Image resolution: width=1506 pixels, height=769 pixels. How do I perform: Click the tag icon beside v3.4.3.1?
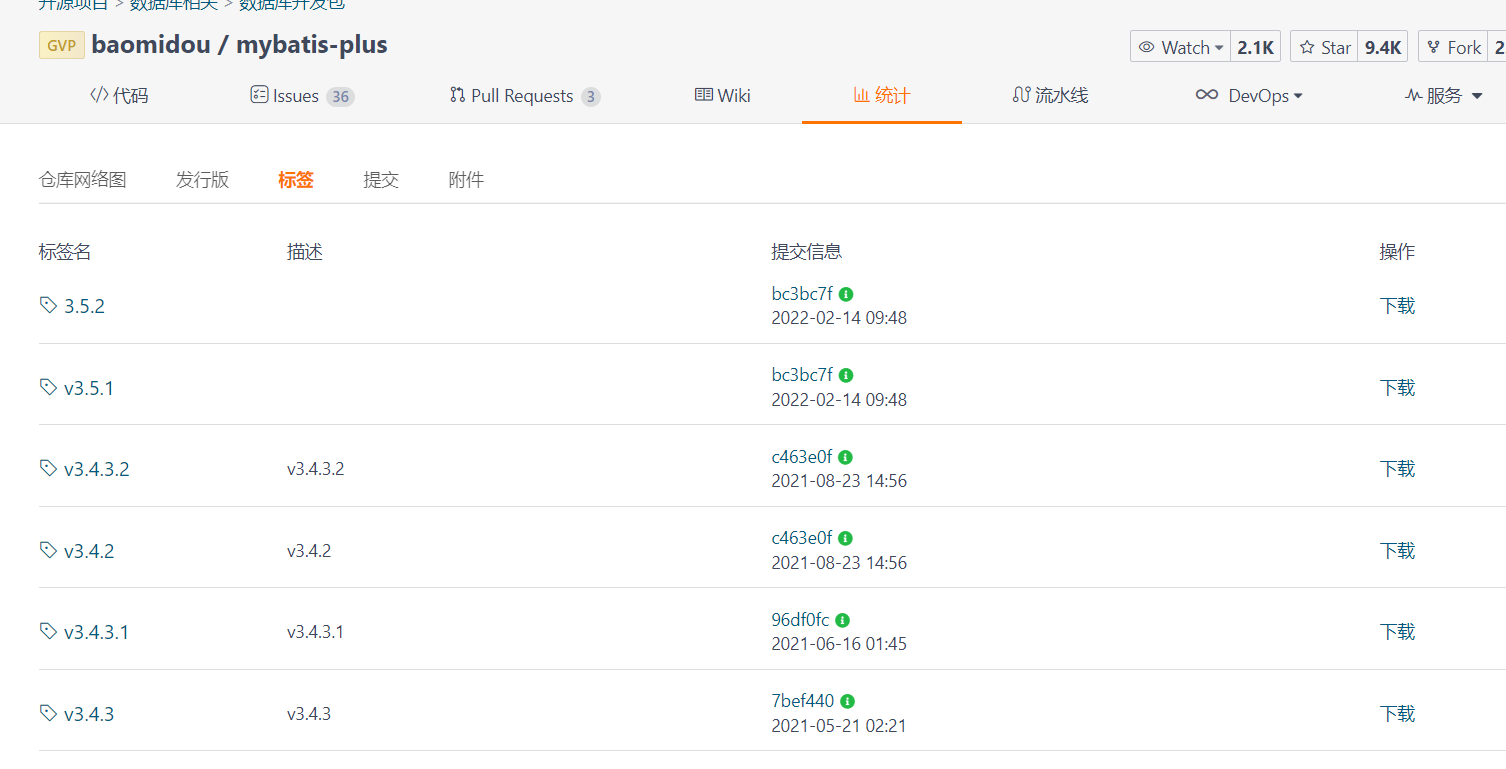click(x=48, y=631)
